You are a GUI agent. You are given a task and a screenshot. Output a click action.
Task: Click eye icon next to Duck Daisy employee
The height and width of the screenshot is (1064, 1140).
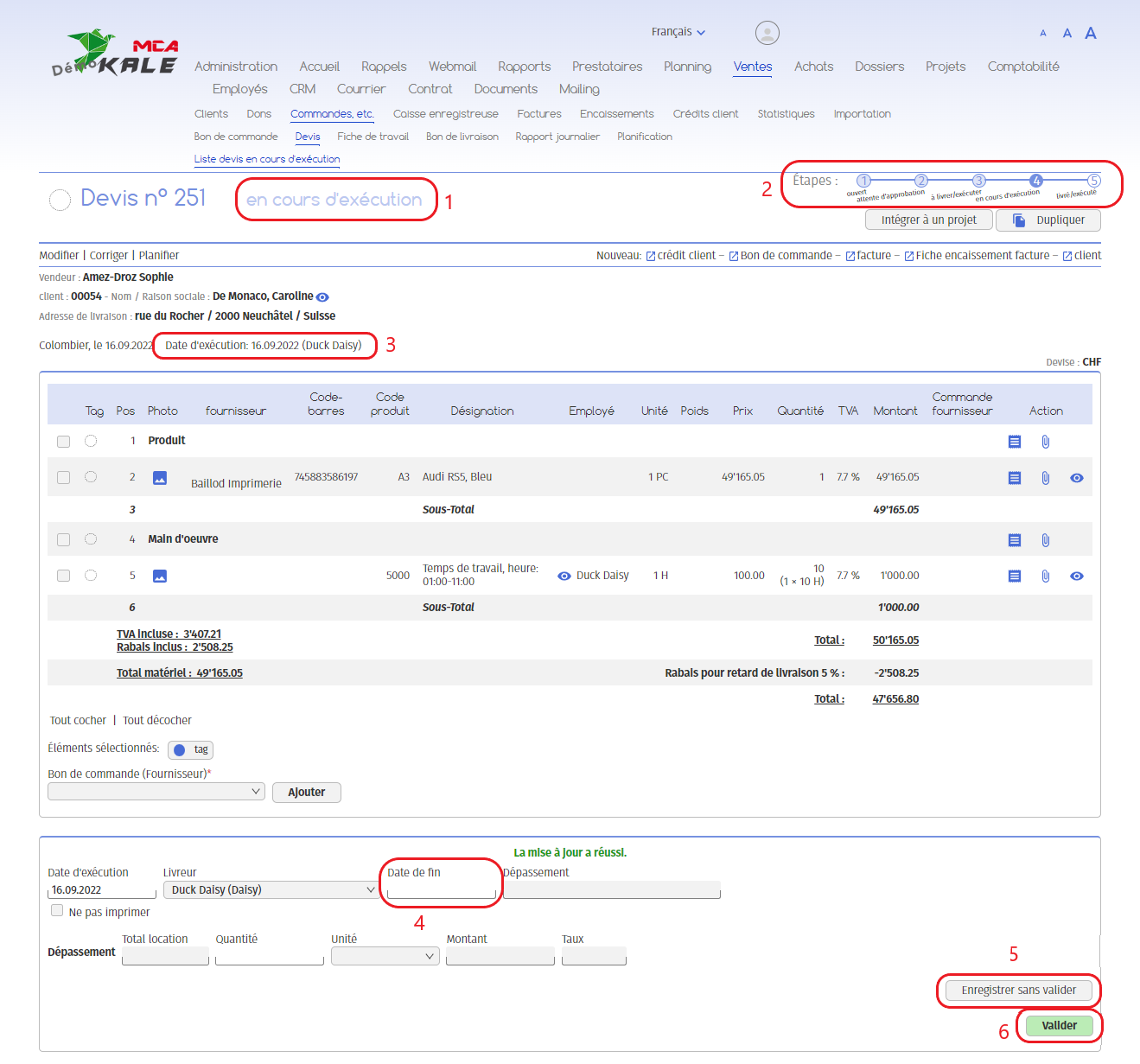[x=564, y=576]
